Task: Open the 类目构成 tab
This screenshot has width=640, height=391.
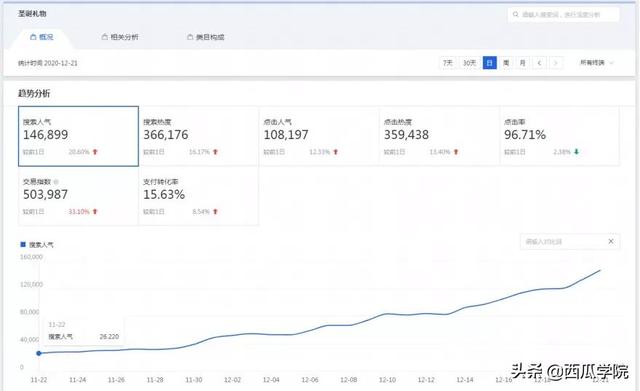Action: click(206, 37)
